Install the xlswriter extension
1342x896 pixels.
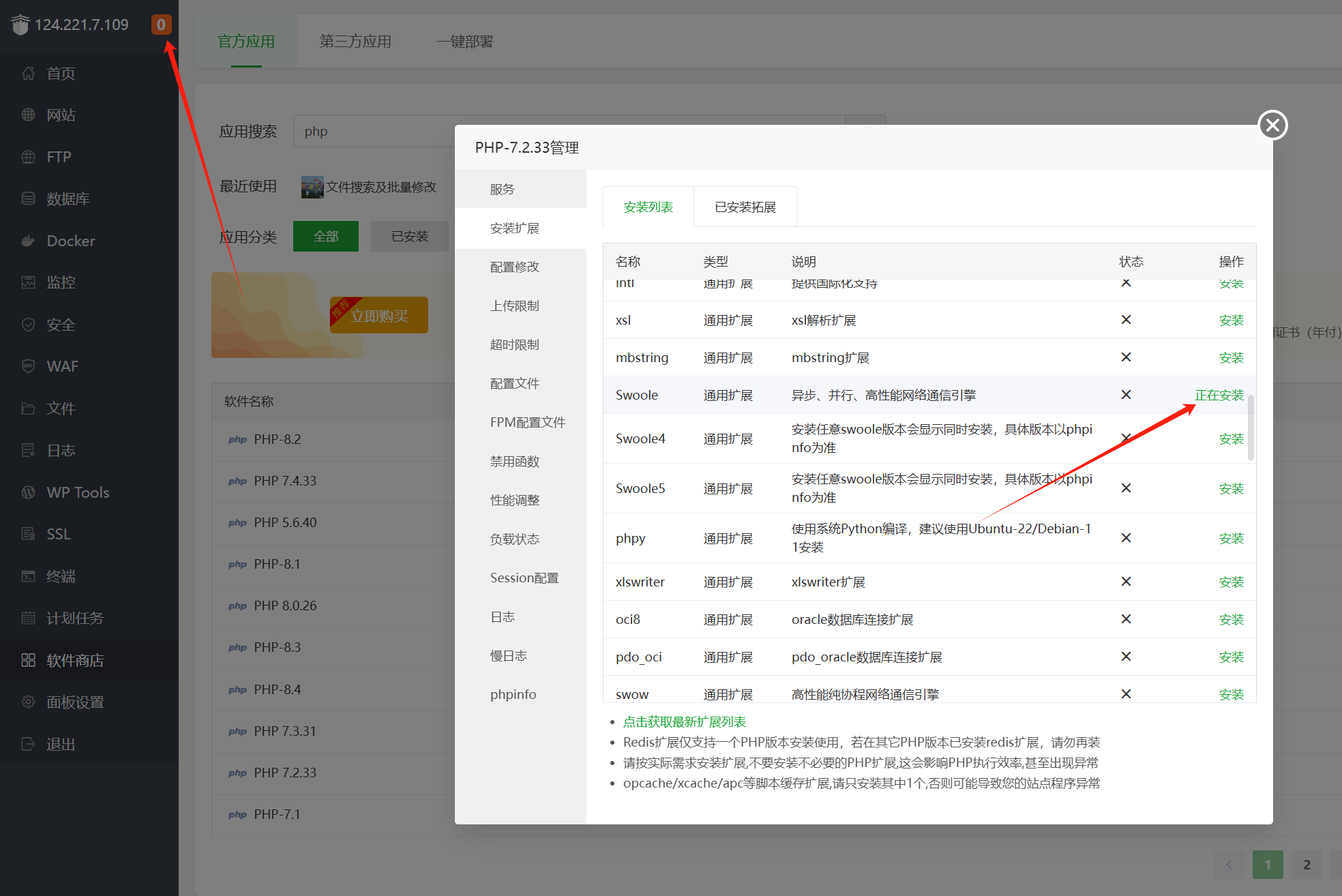pos(1231,582)
